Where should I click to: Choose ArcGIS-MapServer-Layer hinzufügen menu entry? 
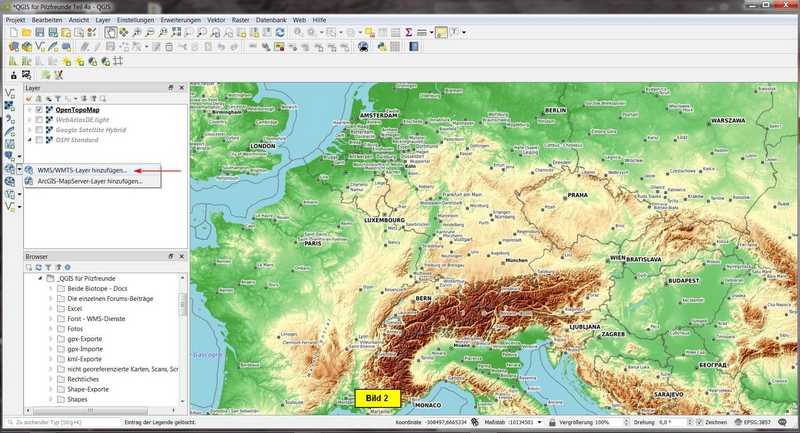[x=92, y=181]
